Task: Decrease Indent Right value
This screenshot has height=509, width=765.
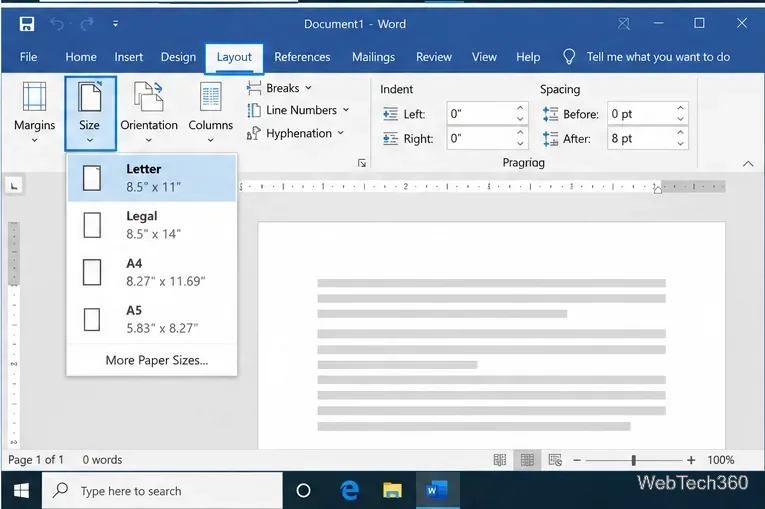Action: 520,144
